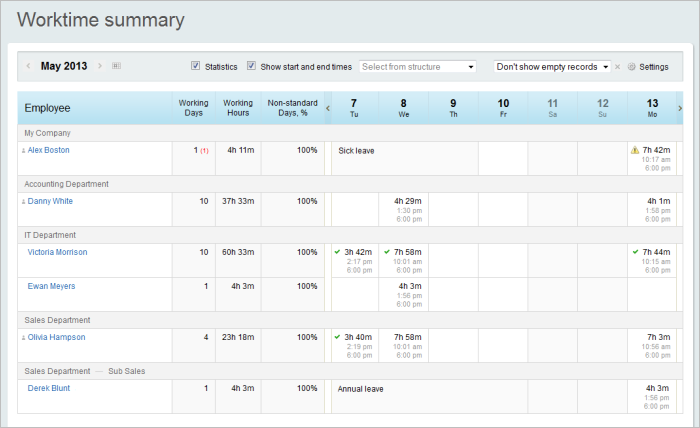700x428 pixels.
Task: Click warning icon on Alex Boston's Monday
Action: point(634,150)
